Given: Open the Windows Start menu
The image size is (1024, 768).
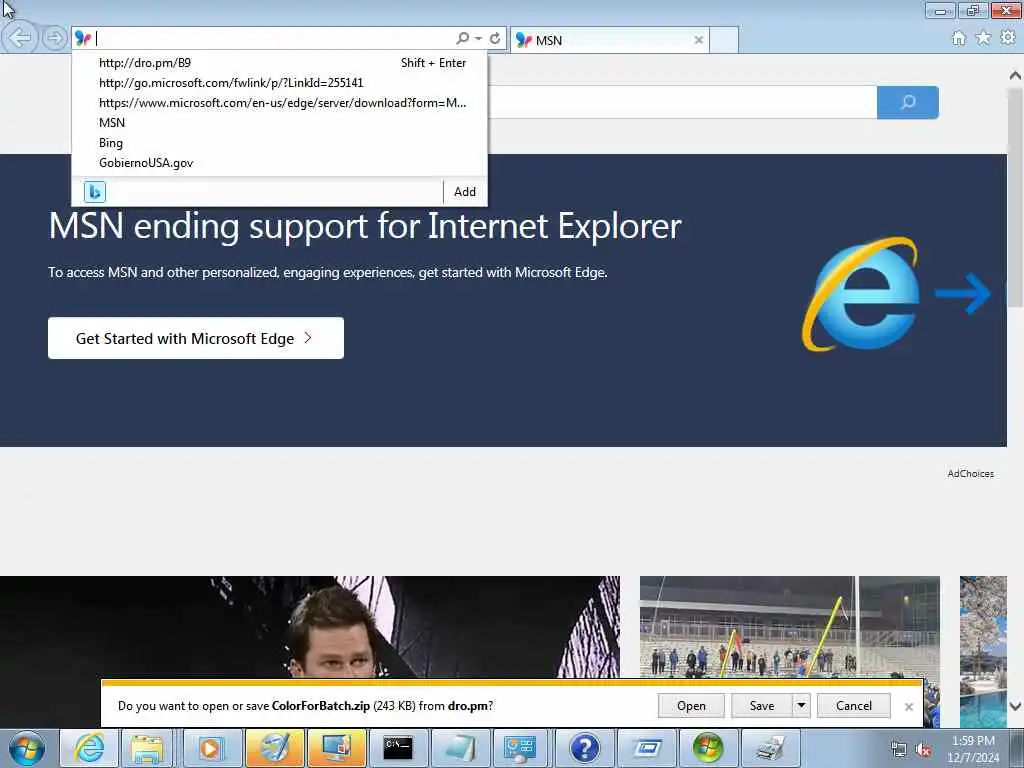Looking at the screenshot, I should [x=26, y=748].
